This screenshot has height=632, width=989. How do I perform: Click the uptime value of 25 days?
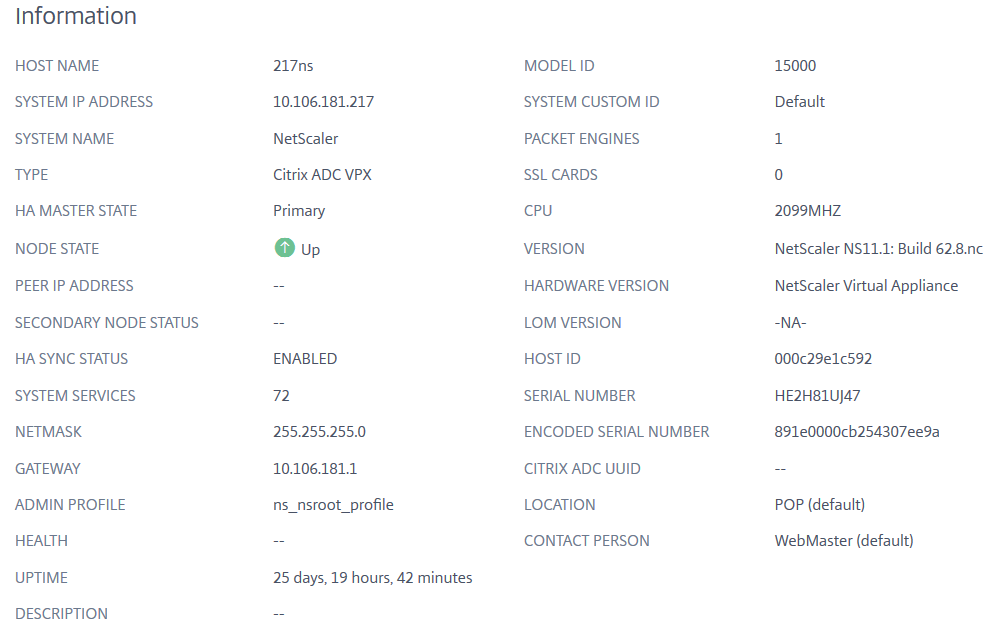coord(372,578)
